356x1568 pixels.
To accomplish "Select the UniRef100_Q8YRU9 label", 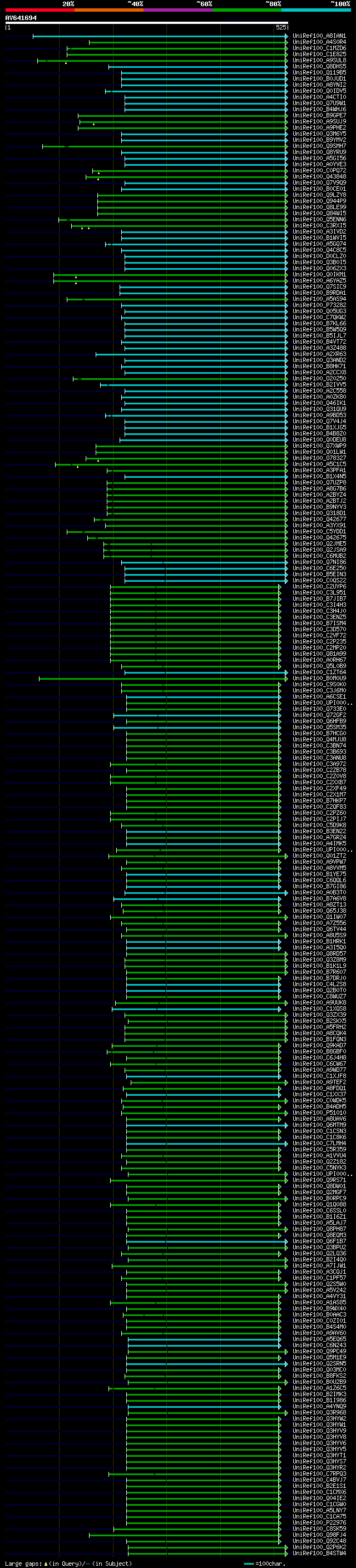I will pyautogui.click(x=319, y=152).
